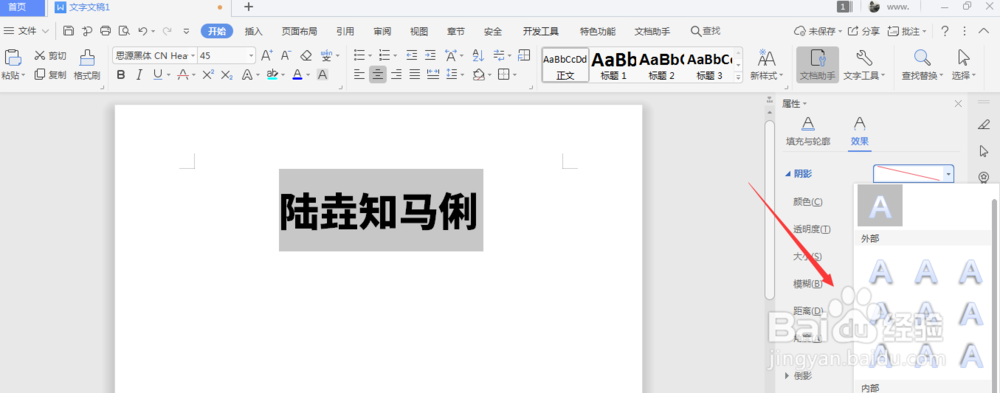1000x393 pixels.
Task: Click the Sort A-Z icon
Action: point(479,56)
